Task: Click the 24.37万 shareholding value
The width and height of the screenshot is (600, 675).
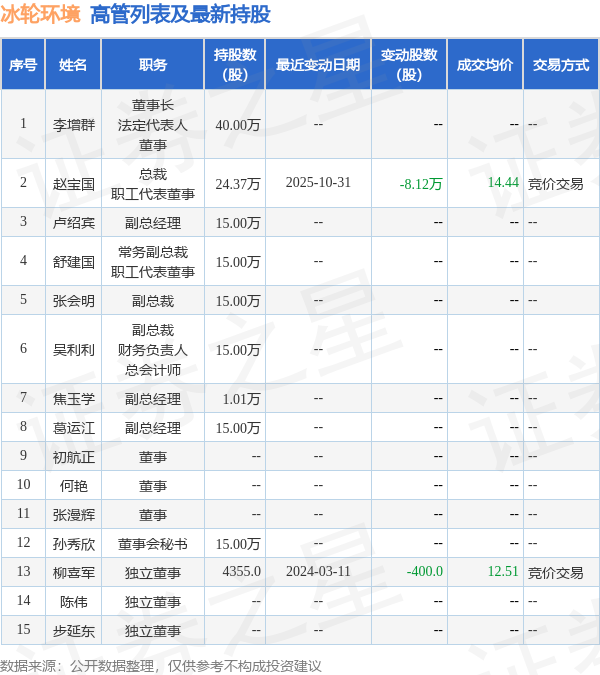Action: point(238,184)
